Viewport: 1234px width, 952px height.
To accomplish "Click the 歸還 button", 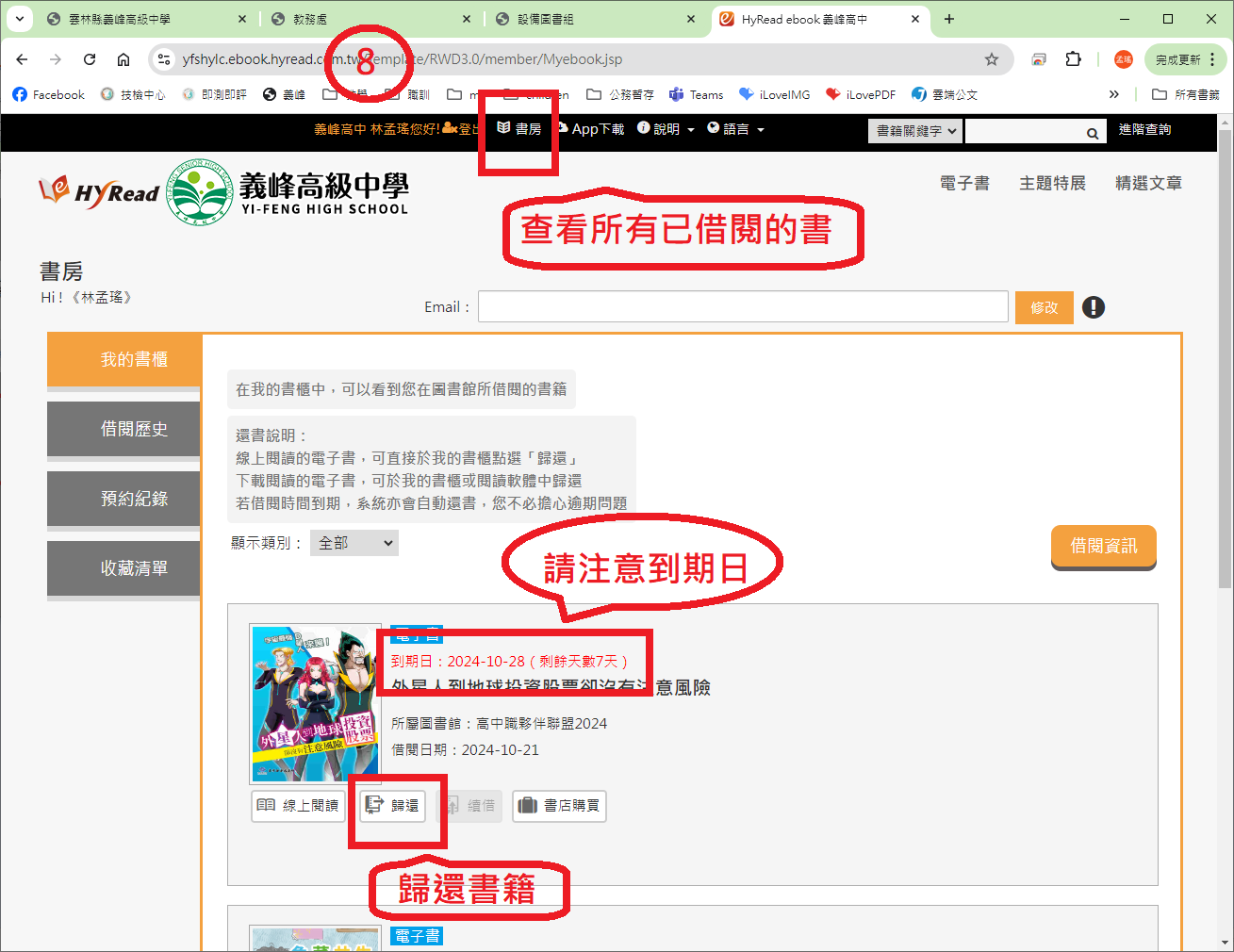I will [393, 806].
